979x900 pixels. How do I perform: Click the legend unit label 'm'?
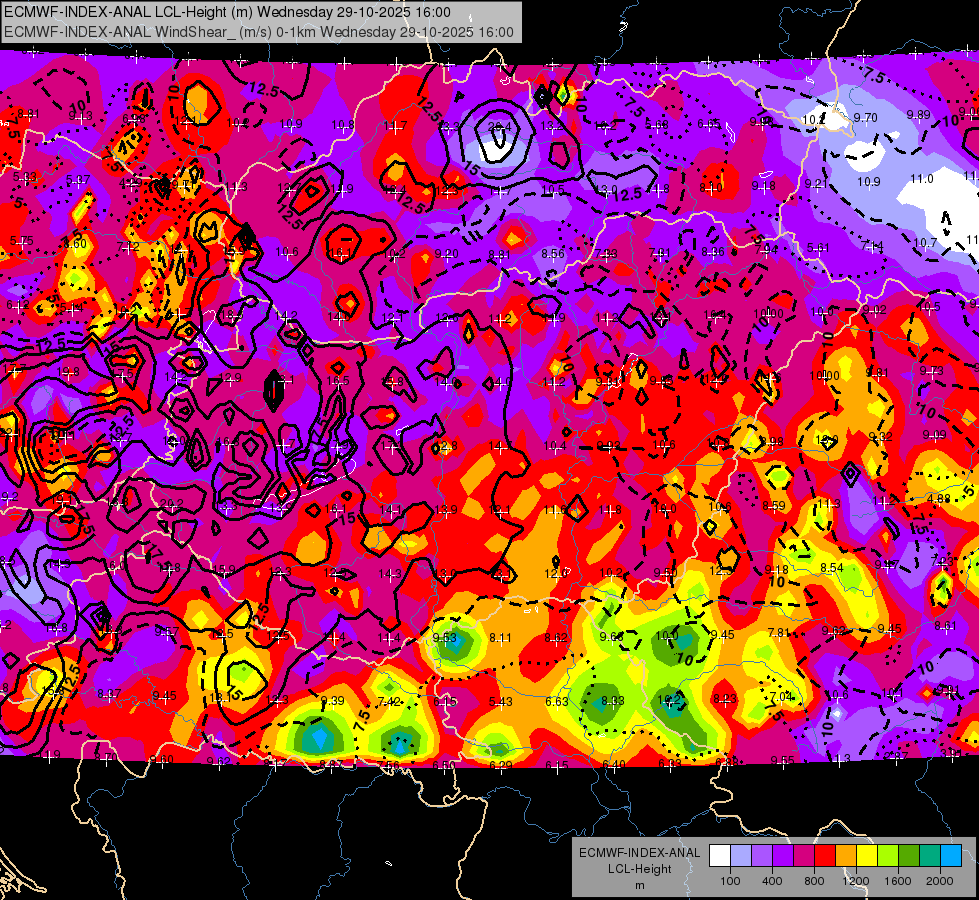coord(639,886)
